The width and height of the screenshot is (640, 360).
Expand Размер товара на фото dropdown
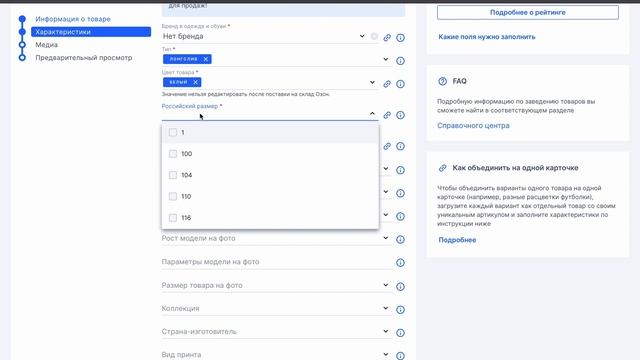point(385,285)
